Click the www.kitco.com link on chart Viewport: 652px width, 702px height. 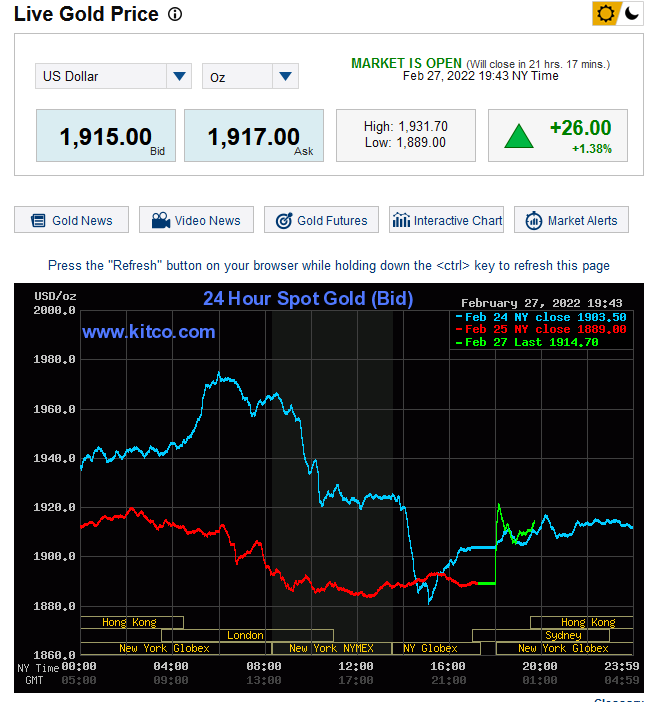point(149,332)
